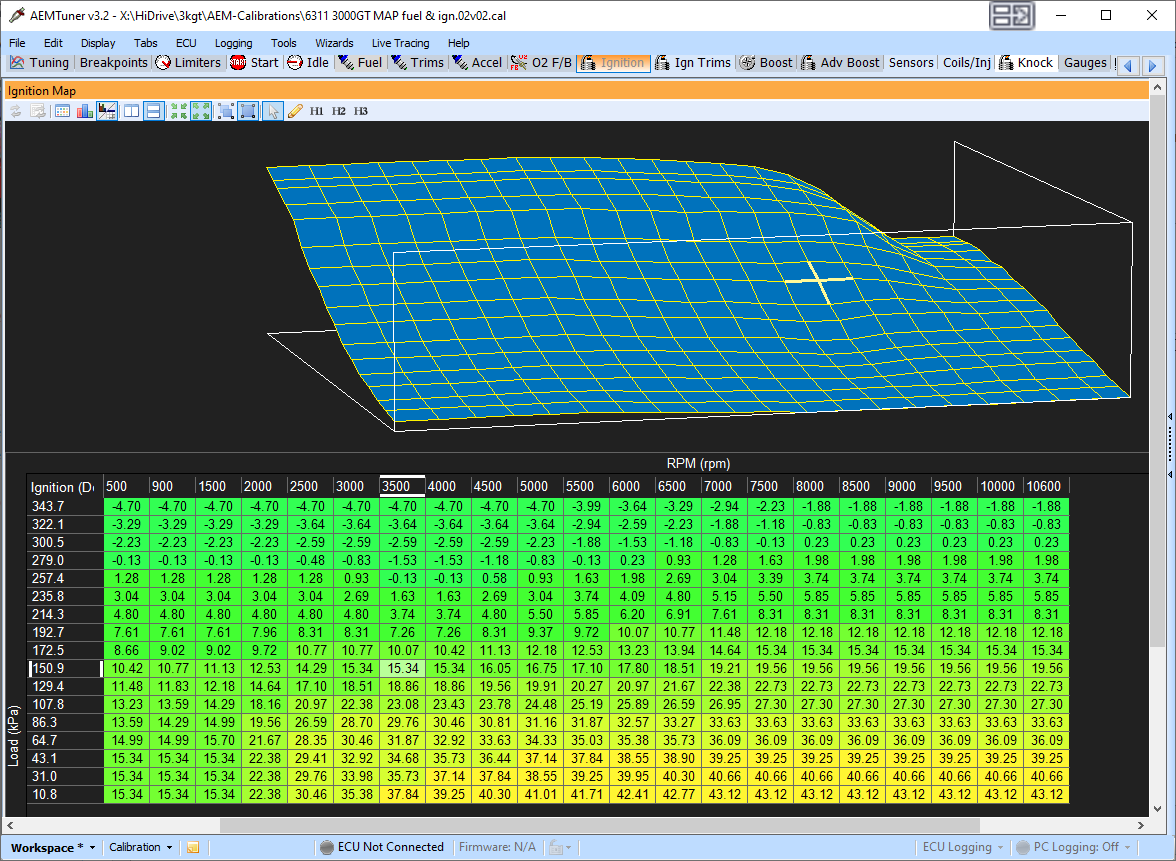
Task: Click the orange icon beside Calibration
Action: (193, 848)
